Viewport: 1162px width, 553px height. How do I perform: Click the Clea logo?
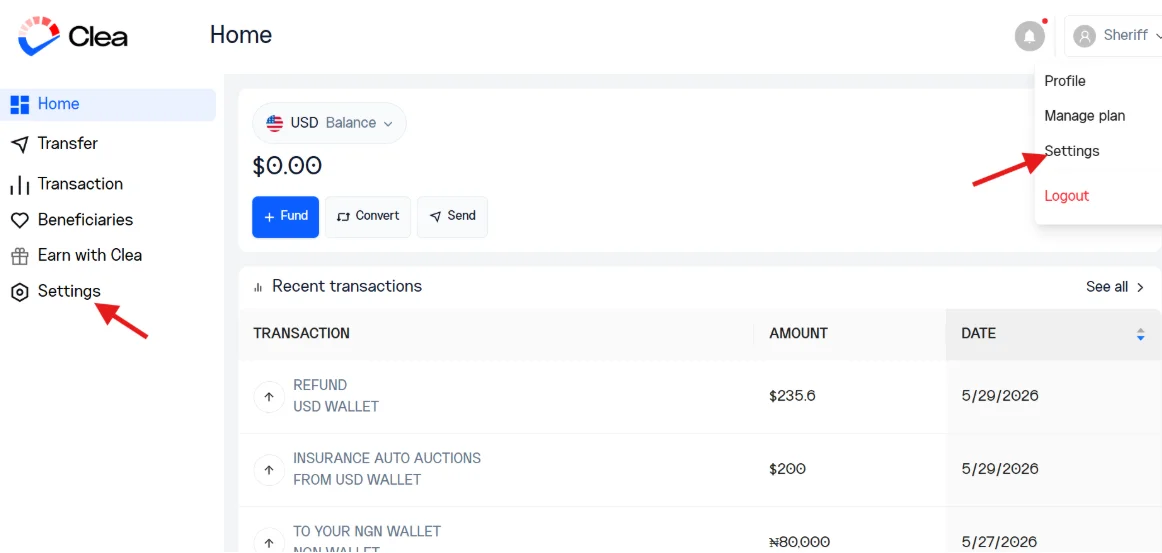pyautogui.click(x=73, y=36)
